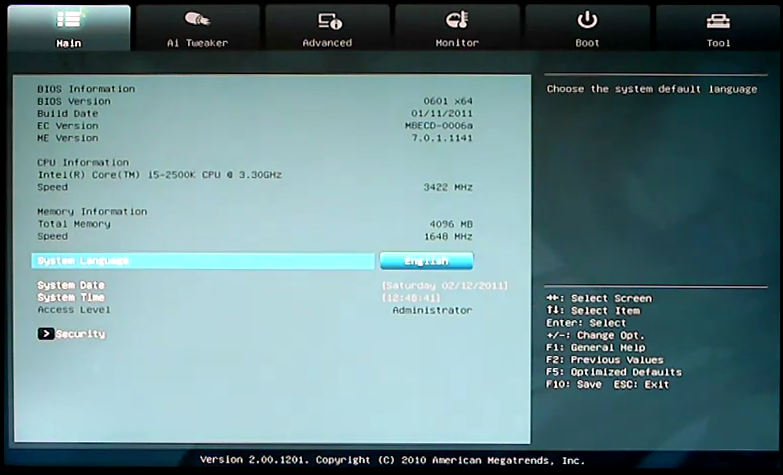Image resolution: width=783 pixels, height=475 pixels.
Task: Click the Main tab list icon
Action: coord(69,20)
